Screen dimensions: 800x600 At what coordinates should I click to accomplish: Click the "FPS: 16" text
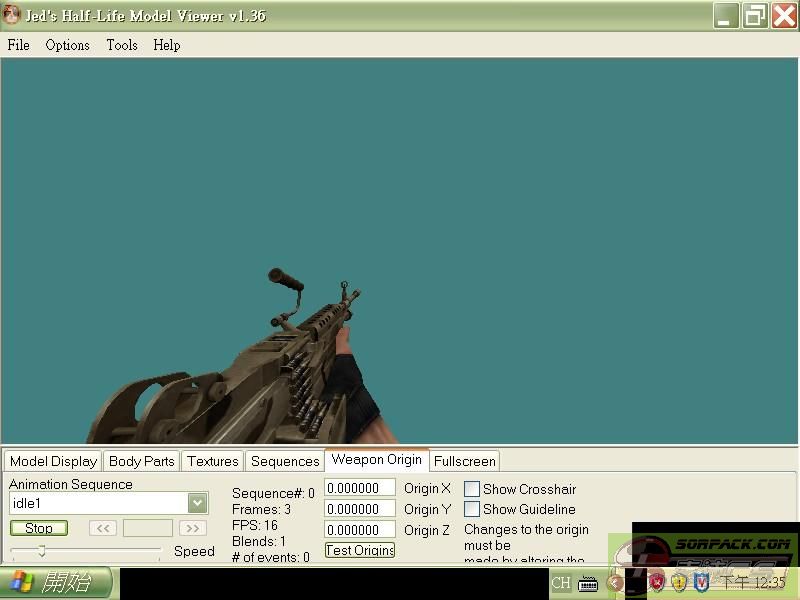[255, 525]
